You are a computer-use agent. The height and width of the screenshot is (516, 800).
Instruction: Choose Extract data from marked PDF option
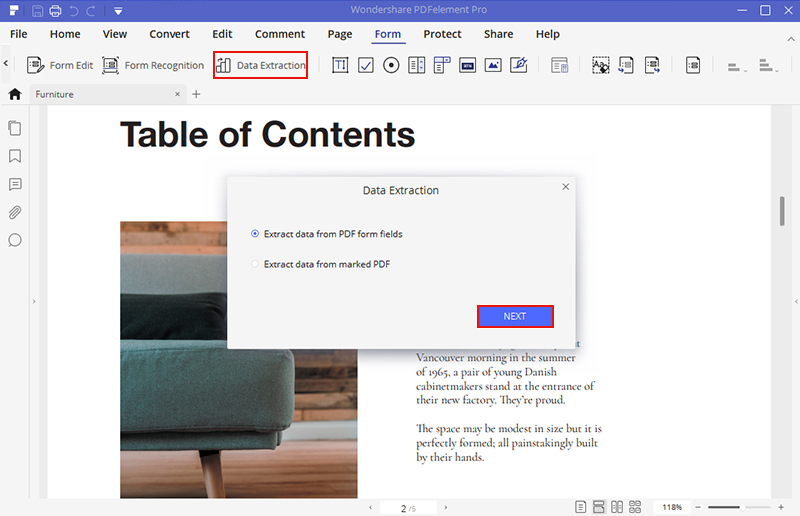[x=255, y=264]
